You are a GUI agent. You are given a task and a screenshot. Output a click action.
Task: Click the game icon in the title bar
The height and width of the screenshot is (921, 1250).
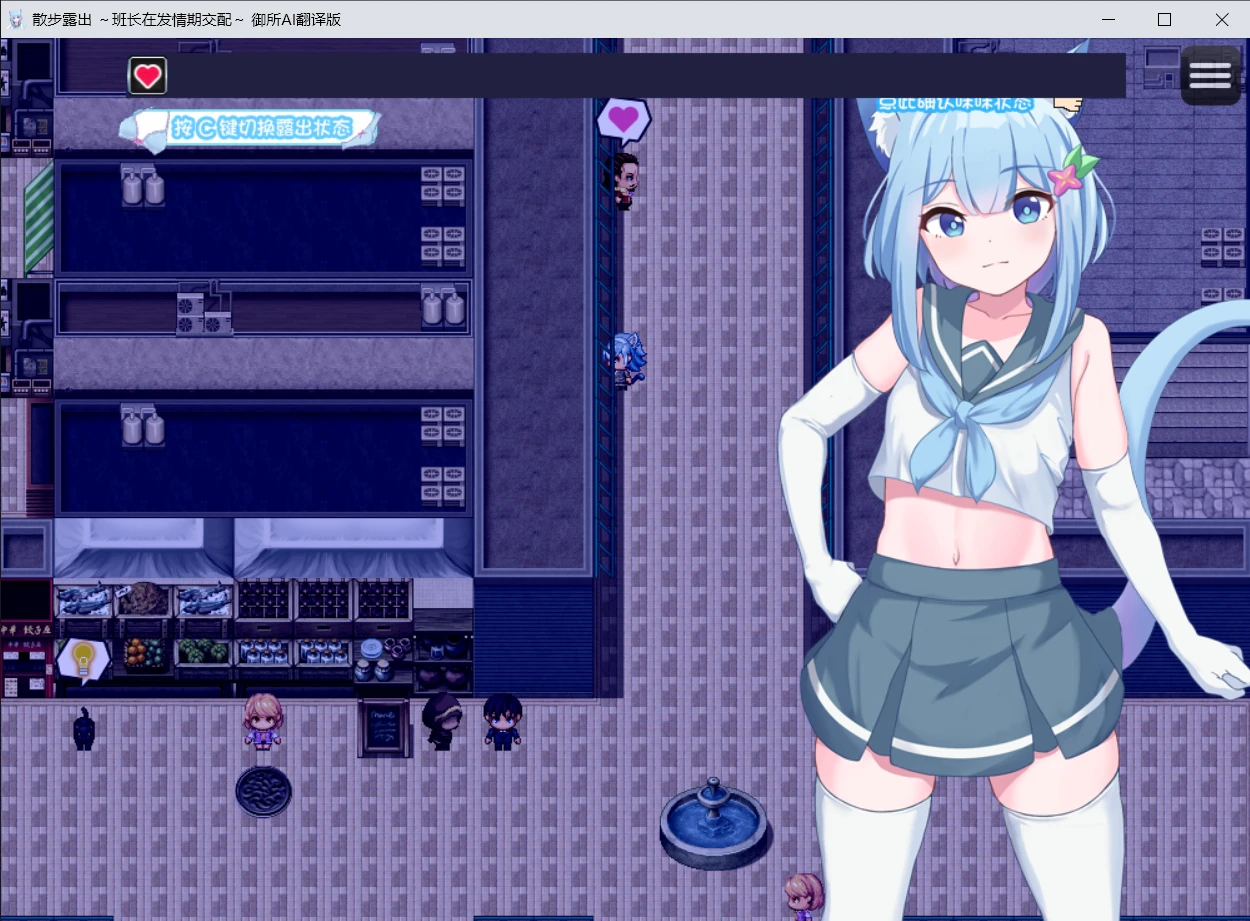coord(15,19)
